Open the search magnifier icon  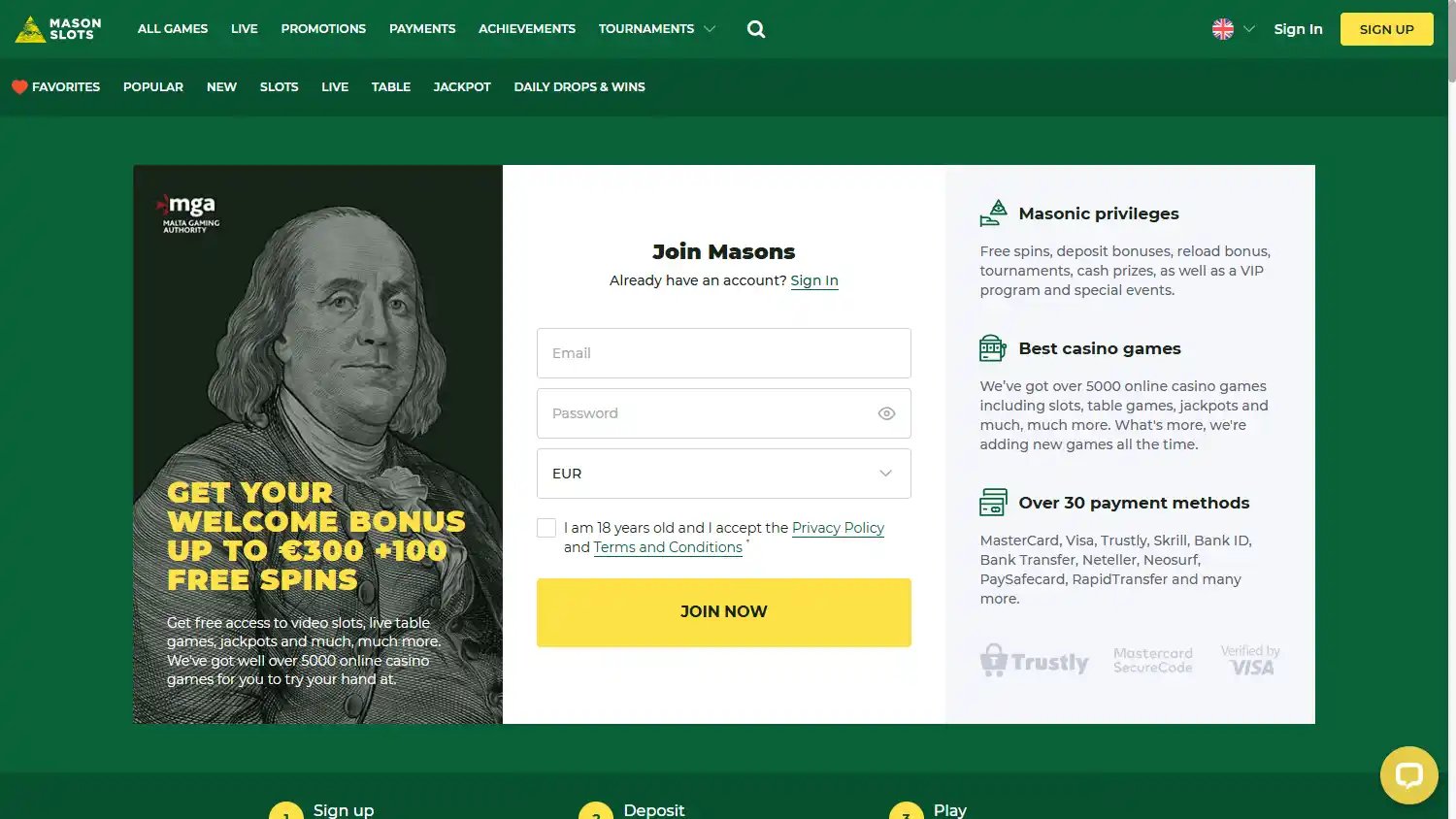(756, 29)
